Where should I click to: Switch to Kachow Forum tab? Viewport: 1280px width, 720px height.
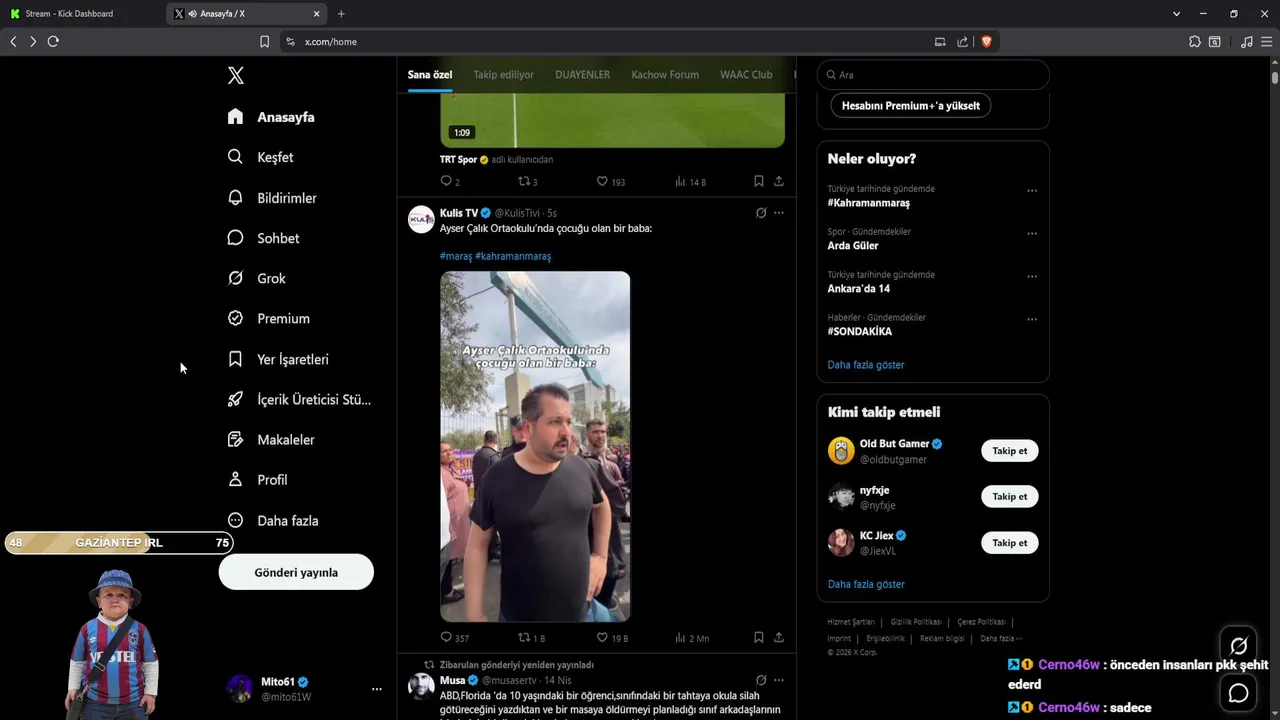[x=665, y=75]
